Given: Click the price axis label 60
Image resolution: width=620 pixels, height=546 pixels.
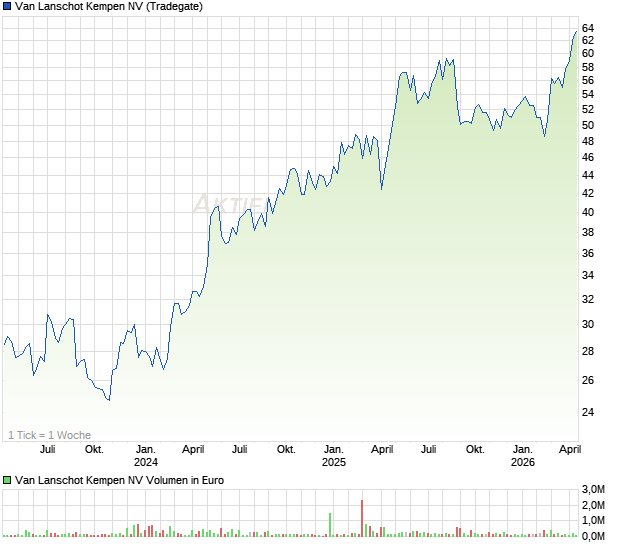Looking at the screenshot, I should tap(588, 53).
